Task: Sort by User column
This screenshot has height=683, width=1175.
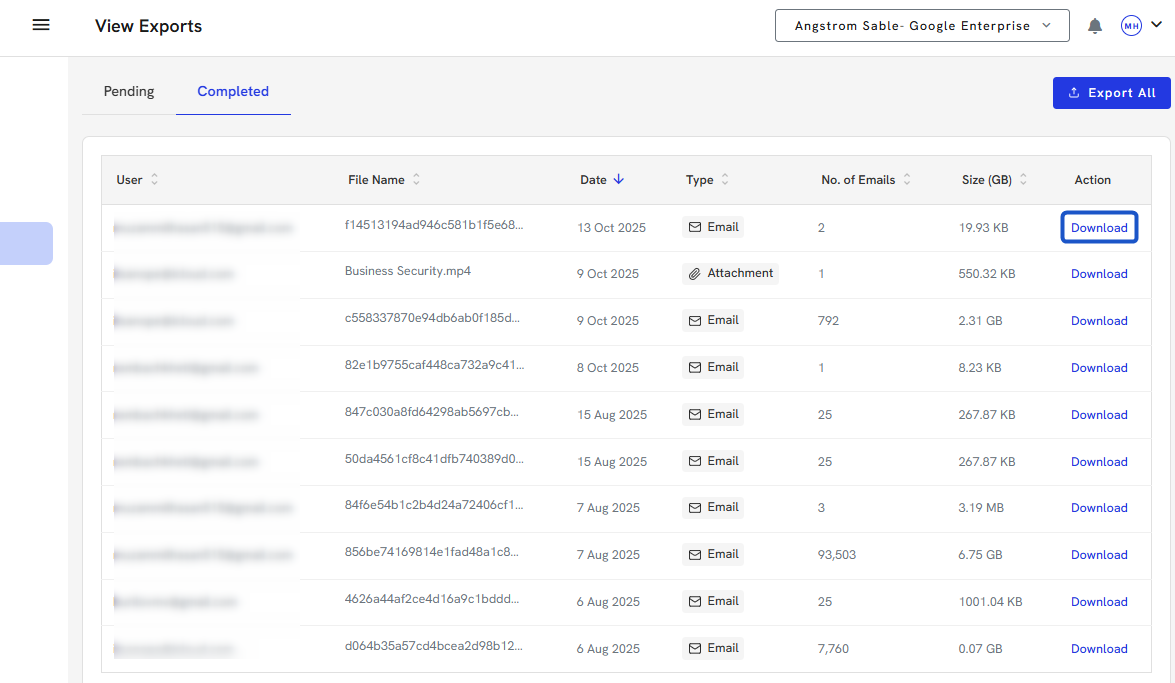Action: [154, 180]
